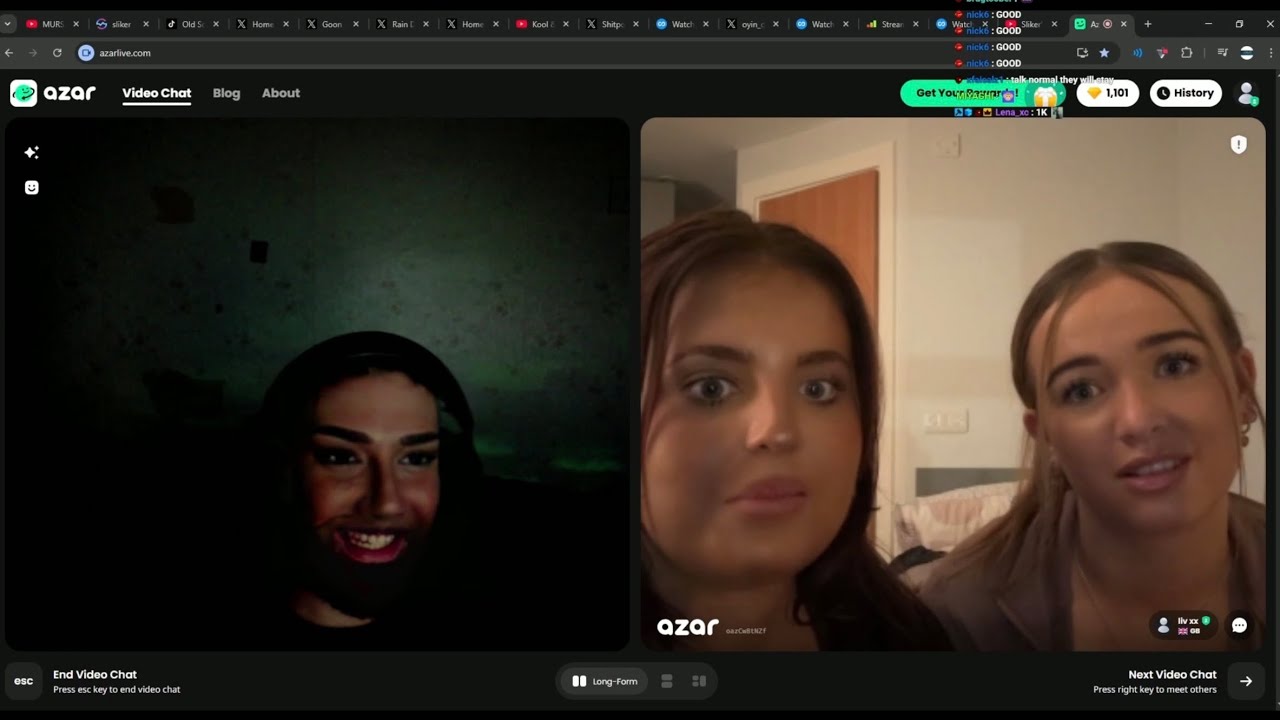This screenshot has width=1280, height=720.
Task: Open the History button
Action: point(1185,93)
